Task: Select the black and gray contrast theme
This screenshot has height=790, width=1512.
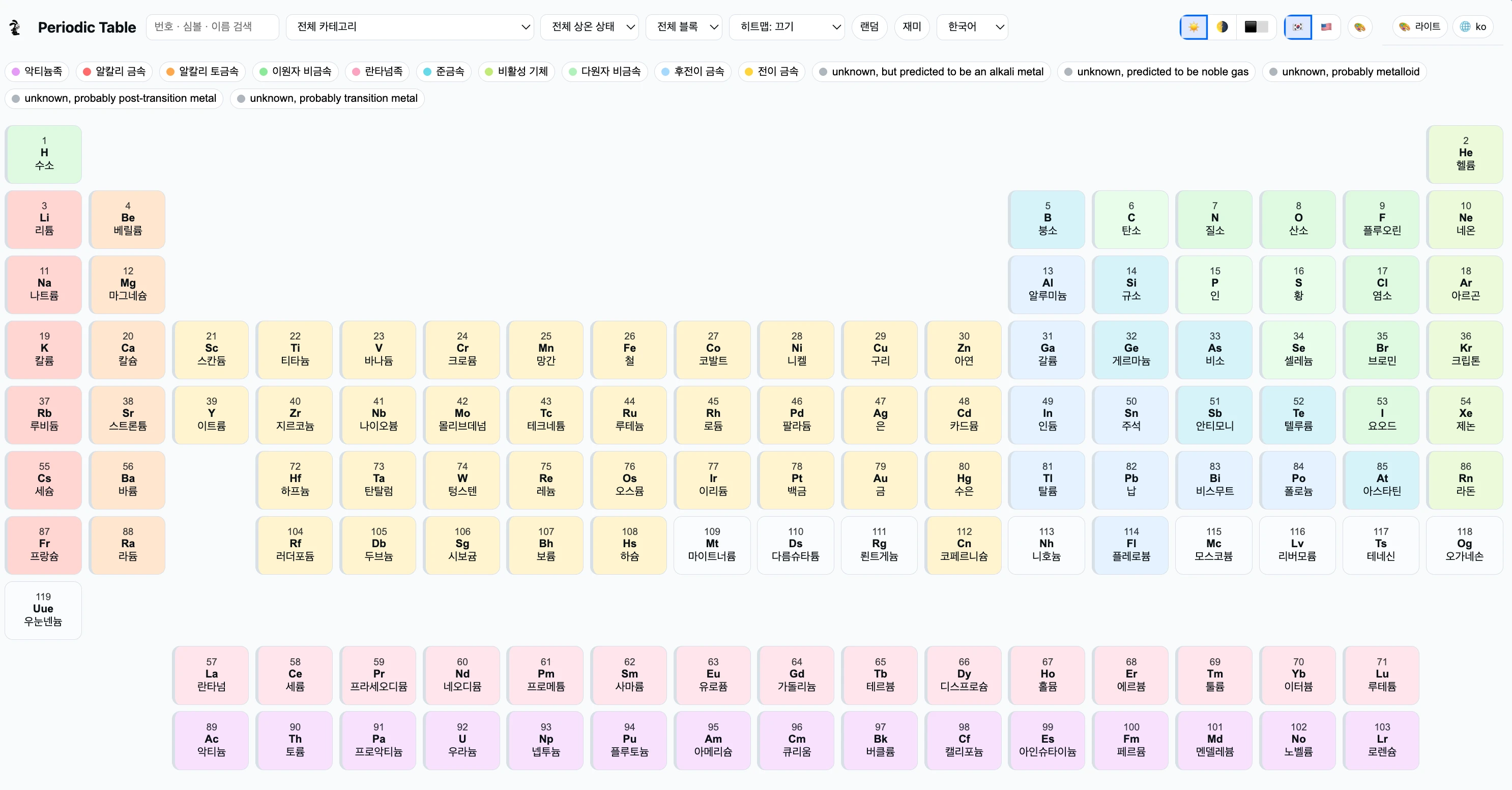Action: point(1256,27)
